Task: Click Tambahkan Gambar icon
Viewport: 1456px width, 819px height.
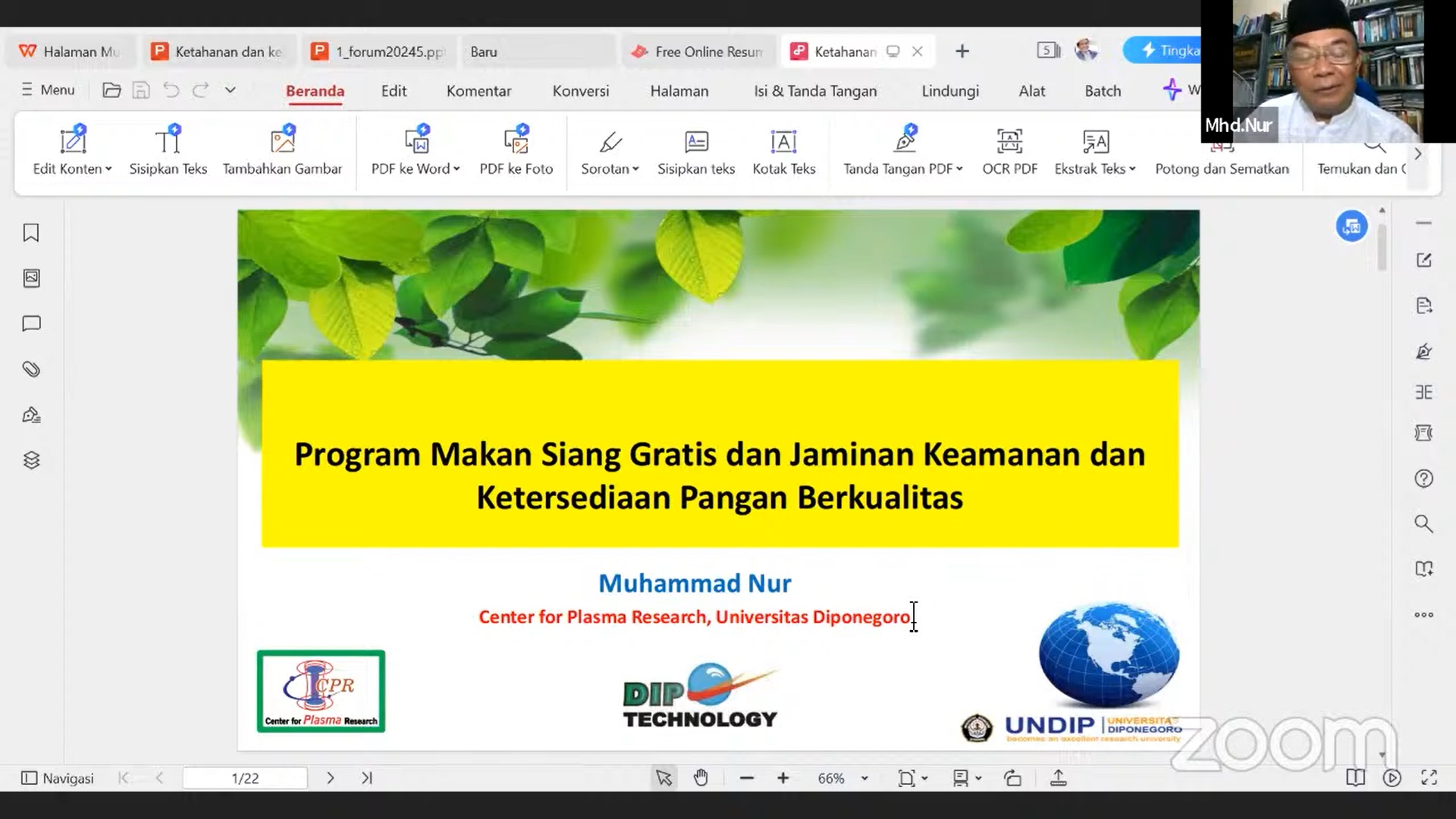Action: tap(282, 142)
